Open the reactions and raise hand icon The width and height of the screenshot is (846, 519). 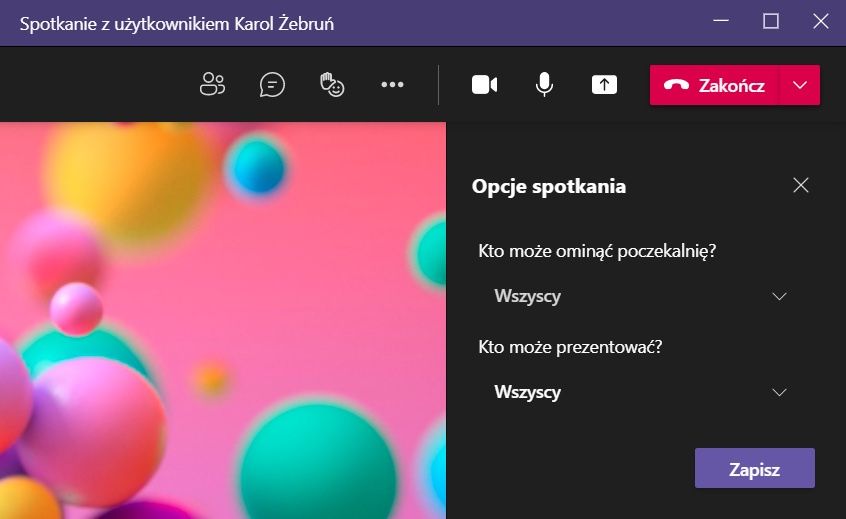point(332,85)
